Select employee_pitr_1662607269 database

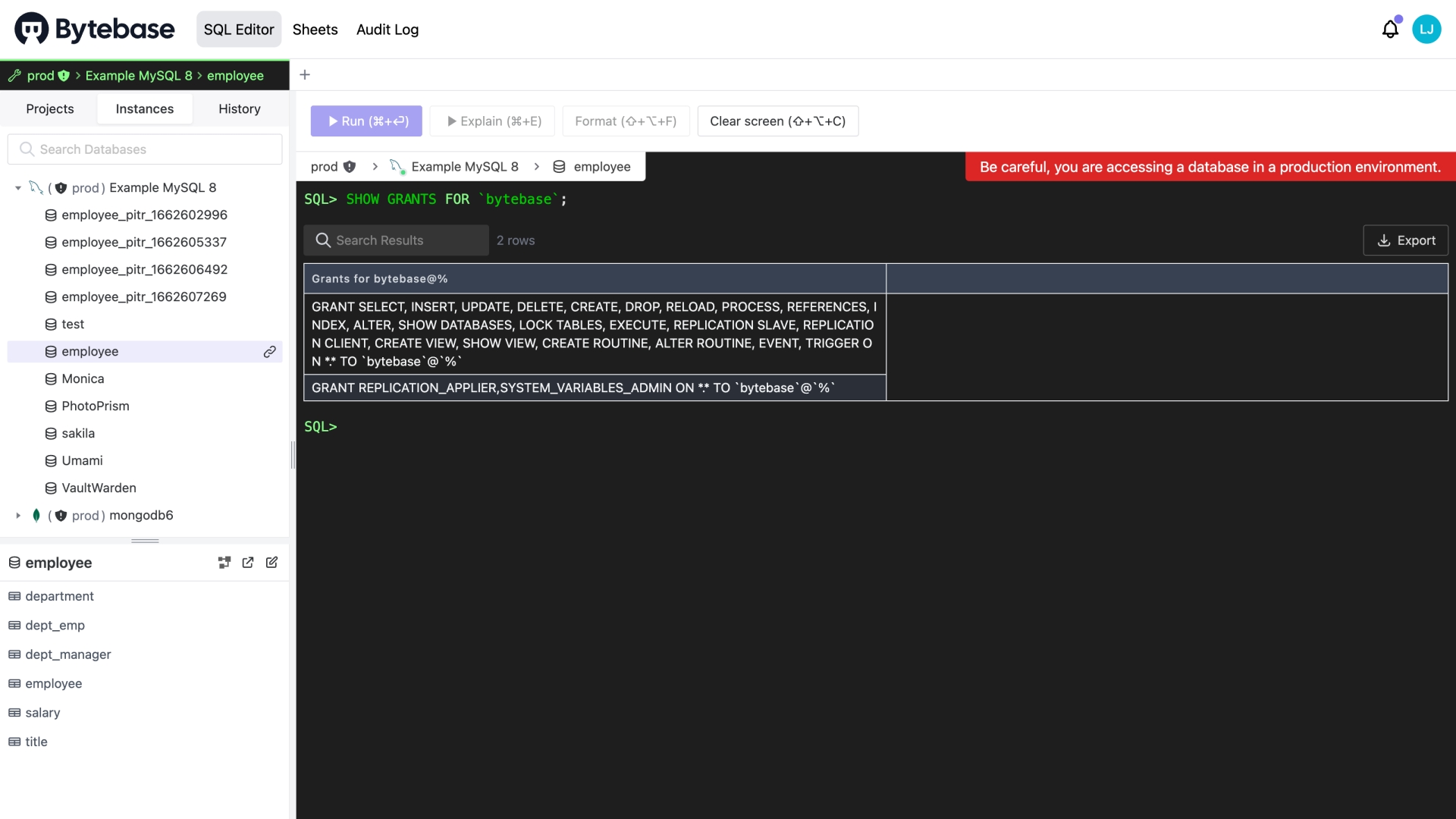(145, 297)
